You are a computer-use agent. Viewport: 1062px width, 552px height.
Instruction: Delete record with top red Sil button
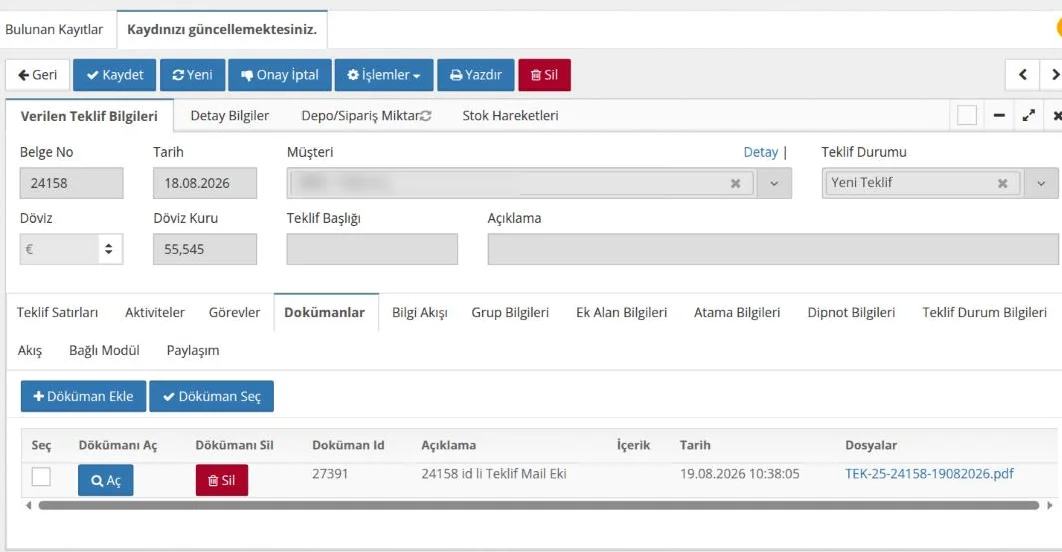click(545, 75)
